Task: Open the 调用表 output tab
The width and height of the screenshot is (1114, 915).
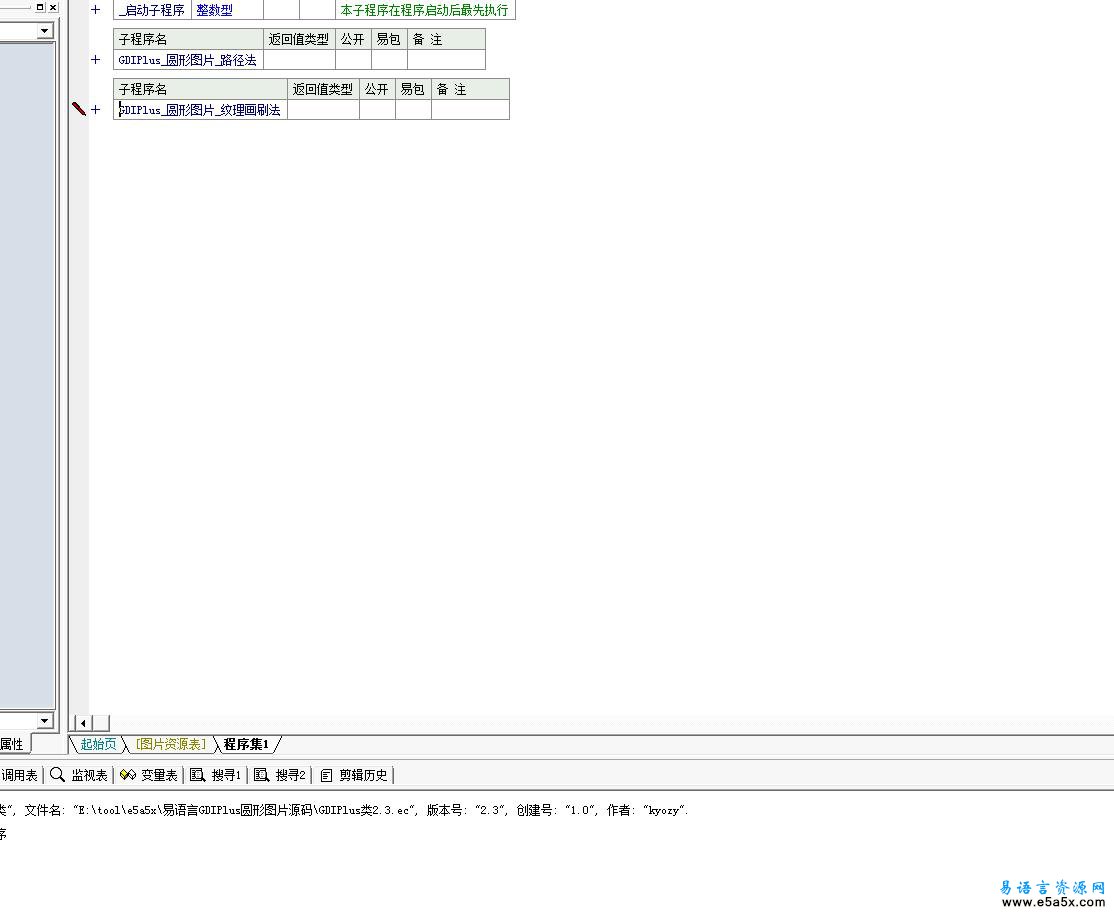Action: pos(19,775)
